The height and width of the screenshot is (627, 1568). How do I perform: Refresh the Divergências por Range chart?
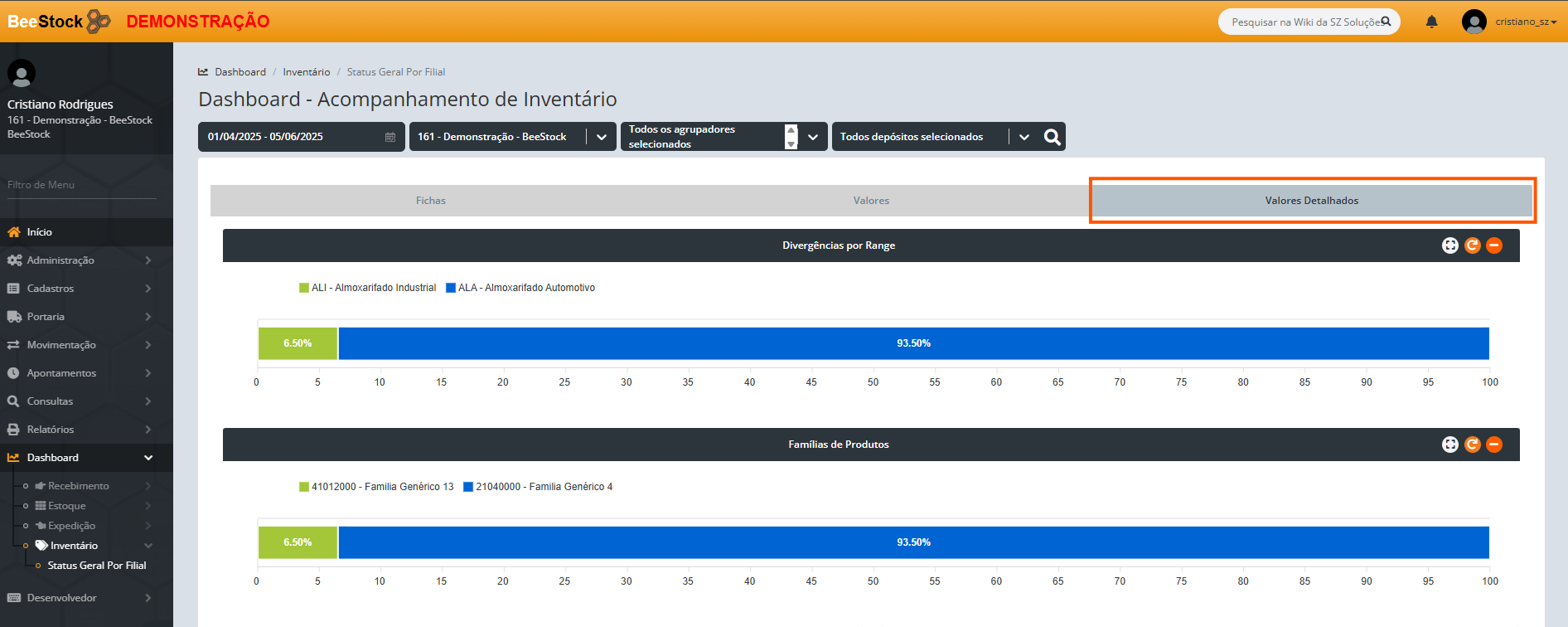click(x=1472, y=245)
